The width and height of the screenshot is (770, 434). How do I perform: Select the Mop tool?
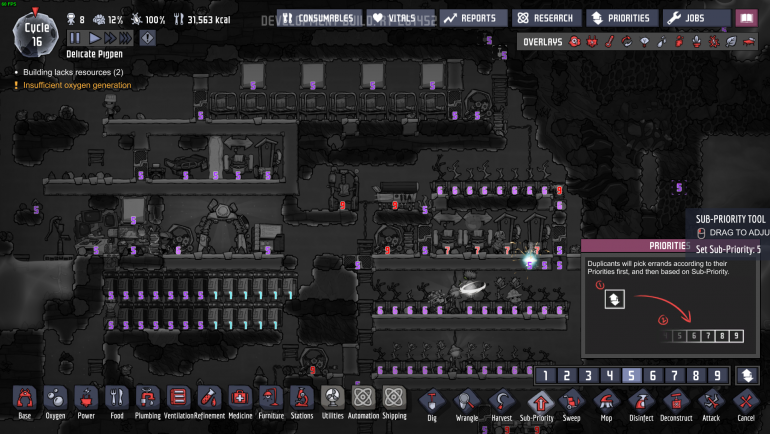[x=606, y=406]
